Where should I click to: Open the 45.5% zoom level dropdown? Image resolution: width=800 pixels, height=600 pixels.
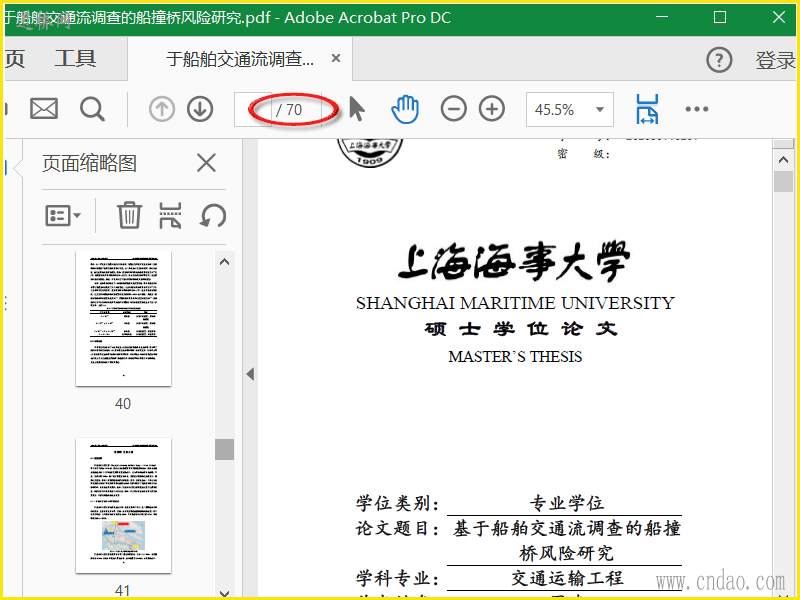569,109
